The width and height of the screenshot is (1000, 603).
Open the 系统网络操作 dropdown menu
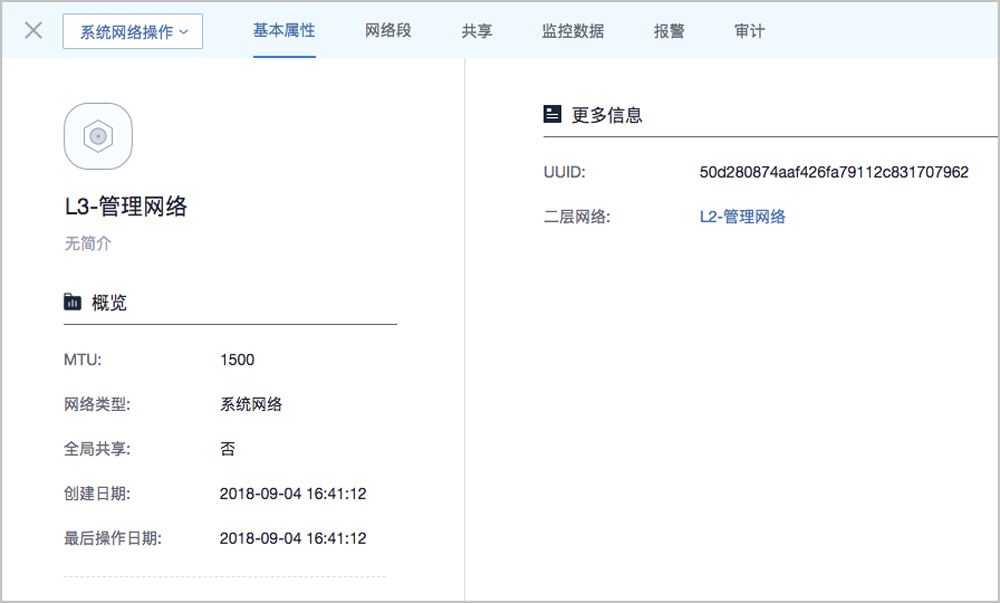click(133, 31)
